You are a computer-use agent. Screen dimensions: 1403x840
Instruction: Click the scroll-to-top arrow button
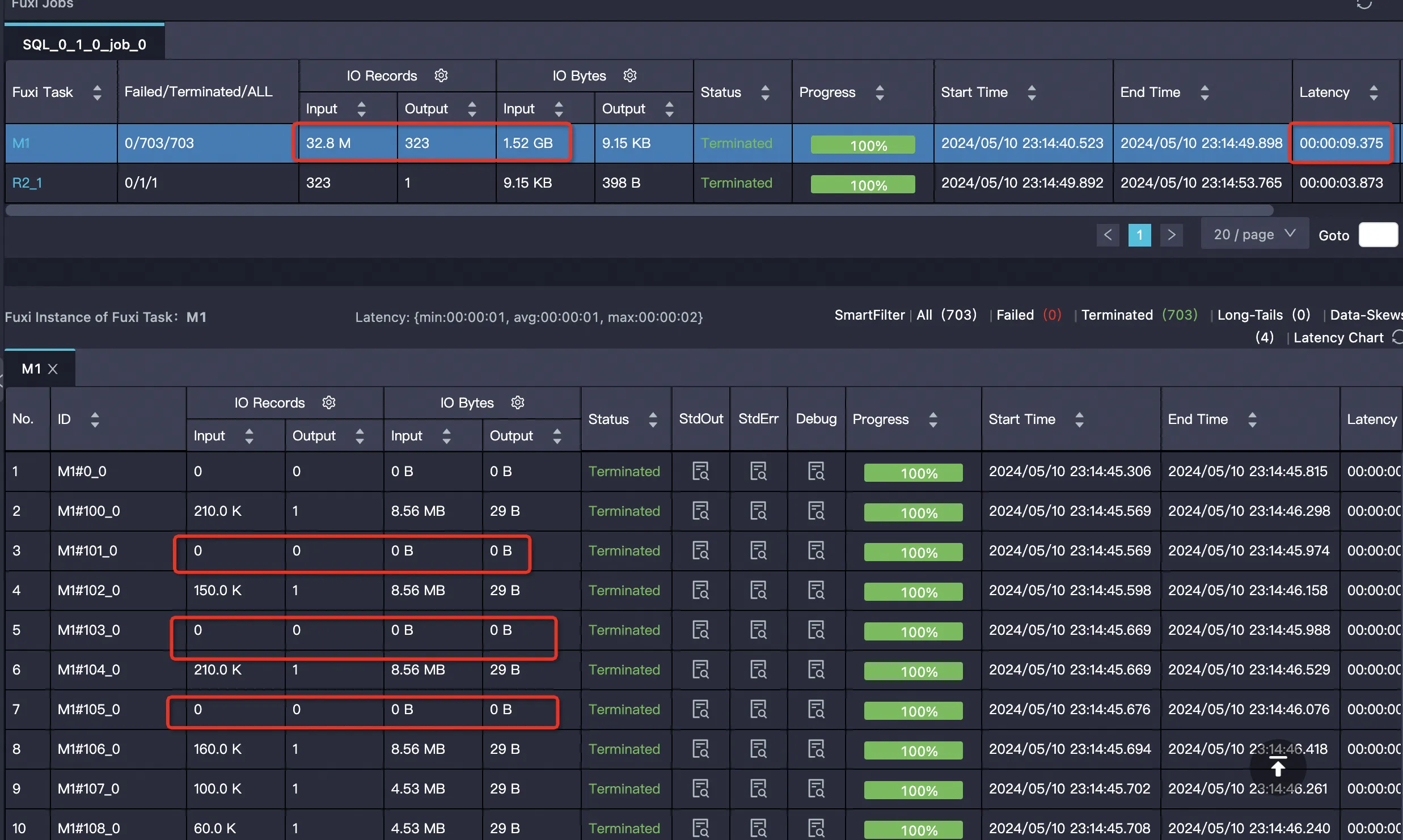coord(1278,767)
